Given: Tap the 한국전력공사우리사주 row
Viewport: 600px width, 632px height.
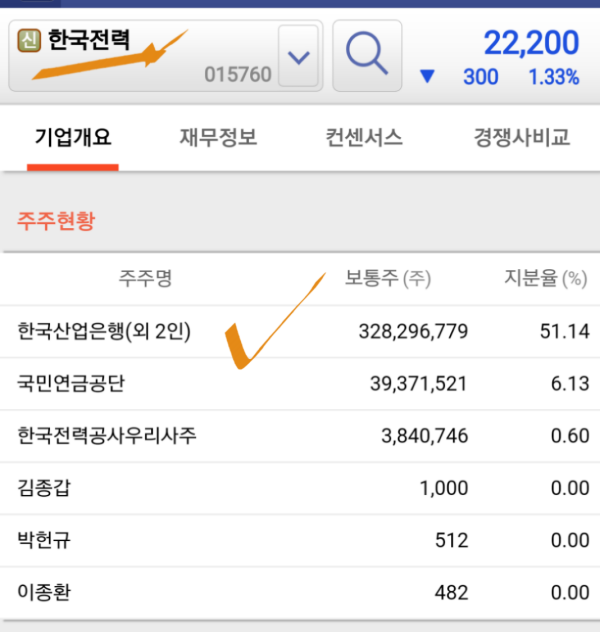Looking at the screenshot, I should point(300,436).
